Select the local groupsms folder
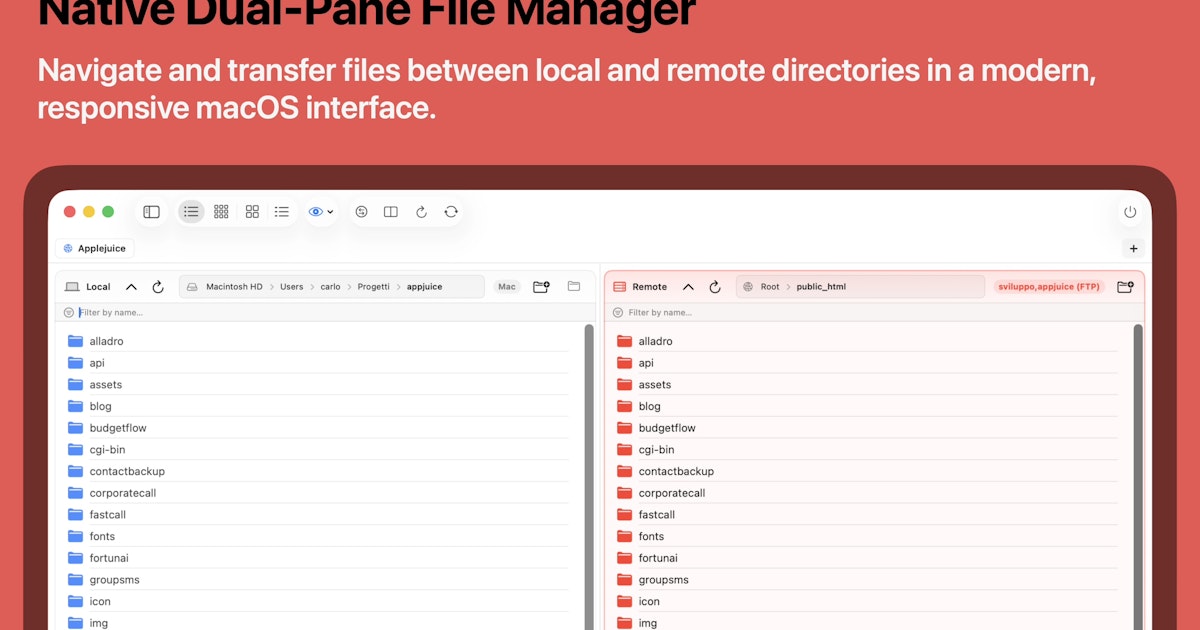This screenshot has width=1200, height=630. pyautogui.click(x=318, y=580)
